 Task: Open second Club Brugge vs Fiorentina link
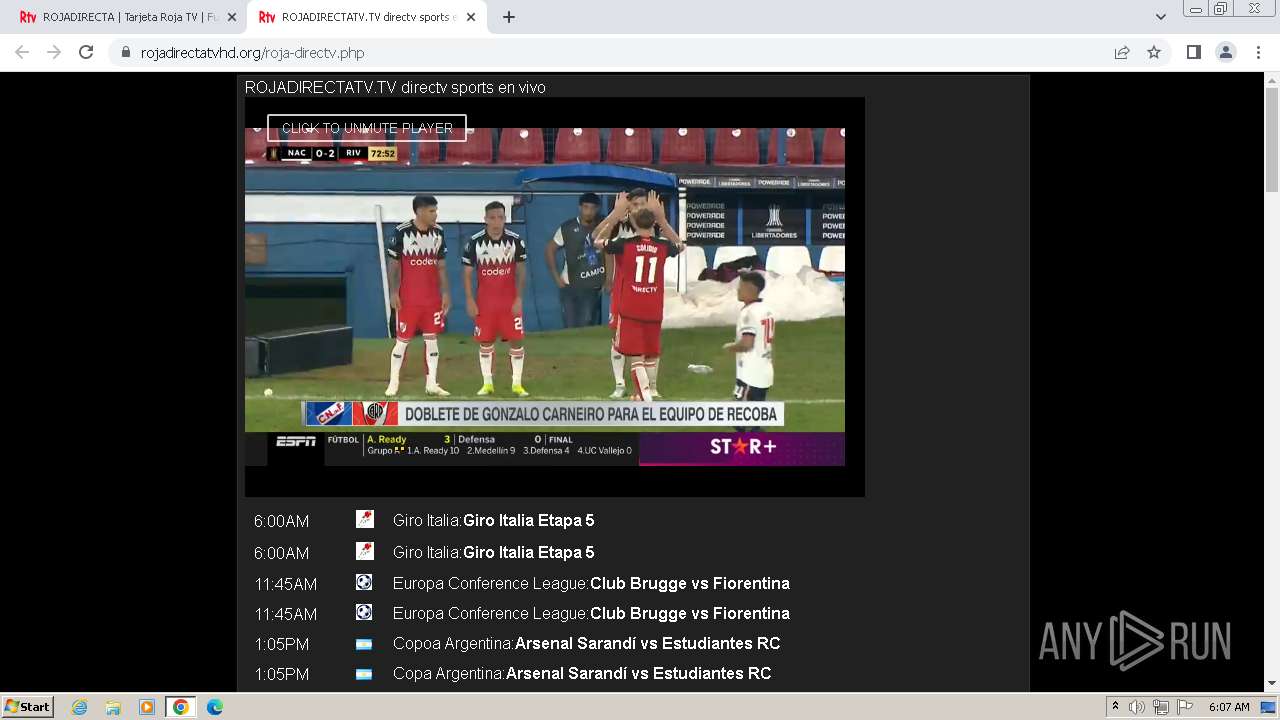690,613
